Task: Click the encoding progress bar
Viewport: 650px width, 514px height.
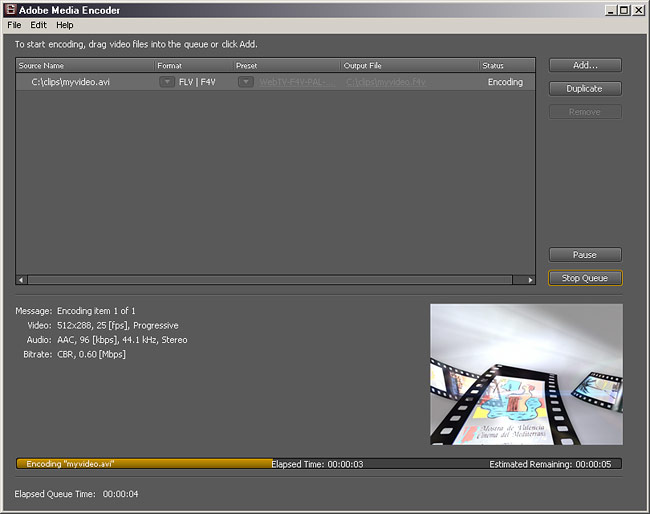Action: (x=318, y=464)
